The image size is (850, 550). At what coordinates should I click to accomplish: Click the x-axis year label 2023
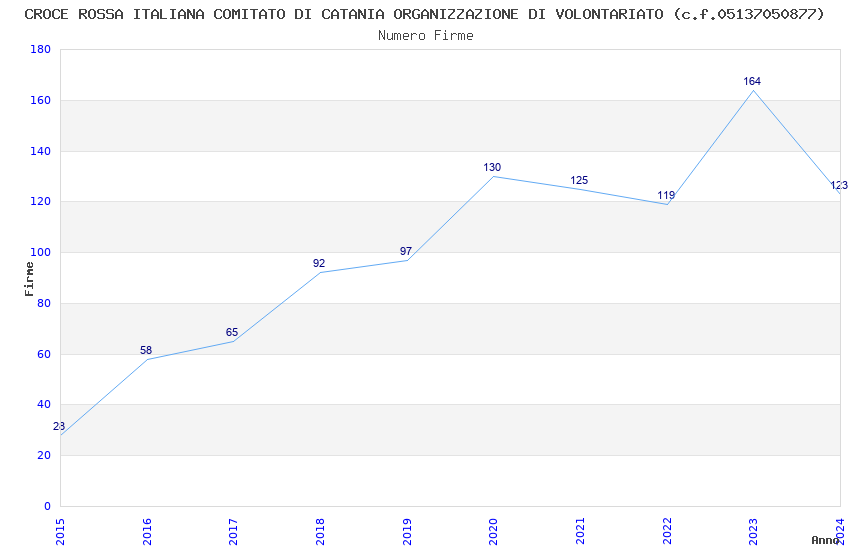click(x=754, y=532)
